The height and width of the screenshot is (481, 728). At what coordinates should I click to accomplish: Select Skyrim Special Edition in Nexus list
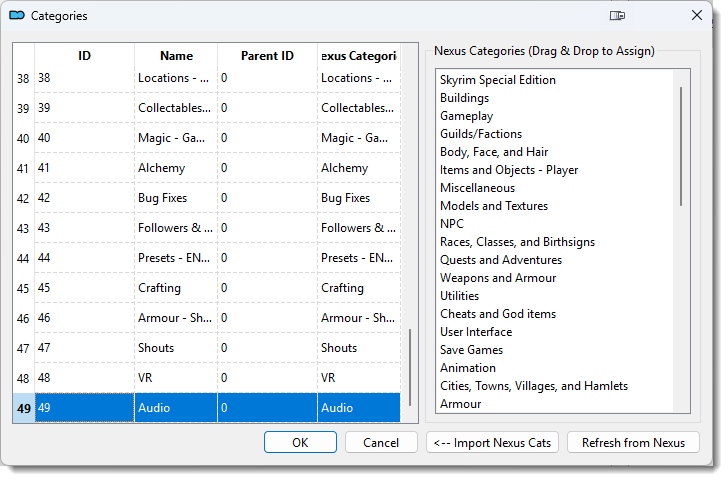coord(498,80)
